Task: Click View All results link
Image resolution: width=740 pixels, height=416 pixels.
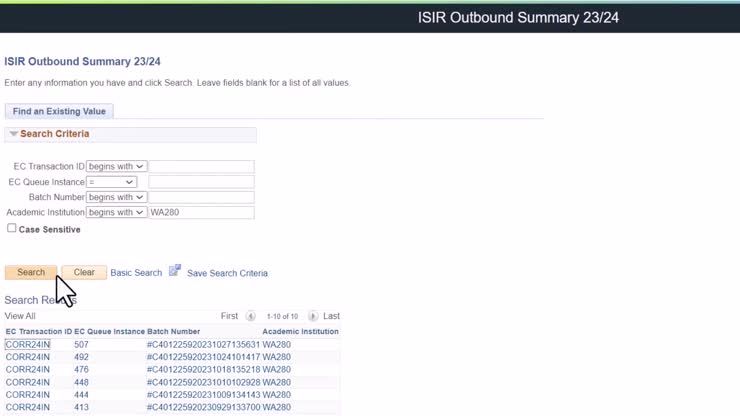Action: (x=20, y=316)
